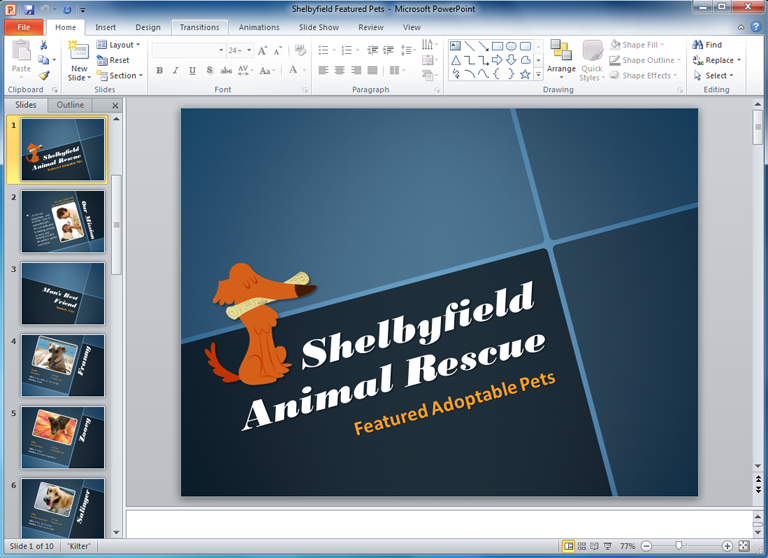Open the Transitions ribbon tab

point(199,28)
